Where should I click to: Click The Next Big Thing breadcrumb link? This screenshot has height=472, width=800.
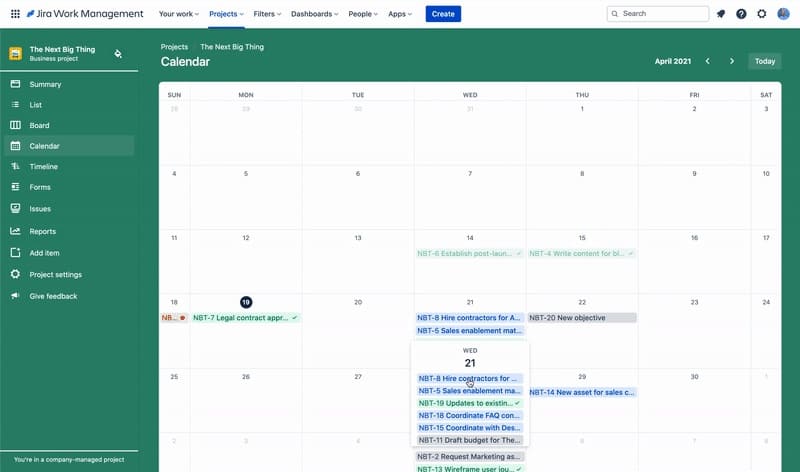[x=232, y=46]
